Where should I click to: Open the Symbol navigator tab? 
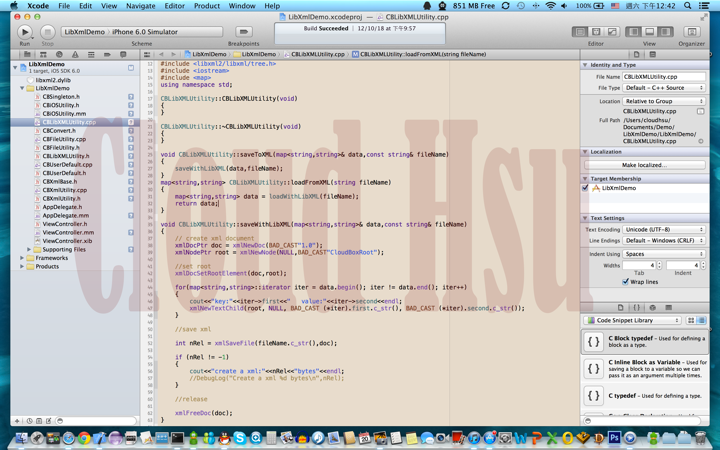pyautogui.click(x=43, y=54)
